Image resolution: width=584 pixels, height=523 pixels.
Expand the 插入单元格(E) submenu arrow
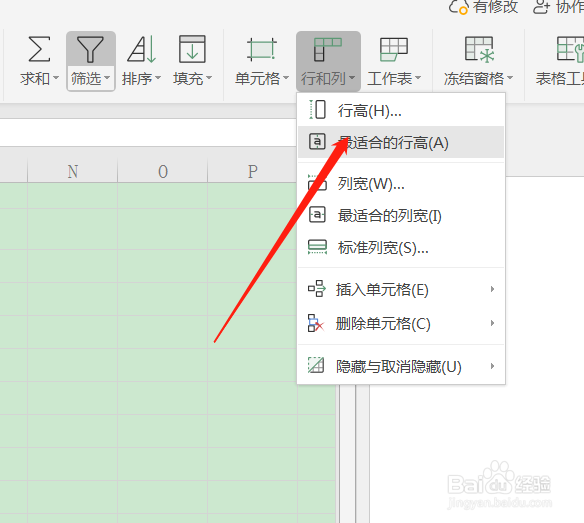[492, 289]
